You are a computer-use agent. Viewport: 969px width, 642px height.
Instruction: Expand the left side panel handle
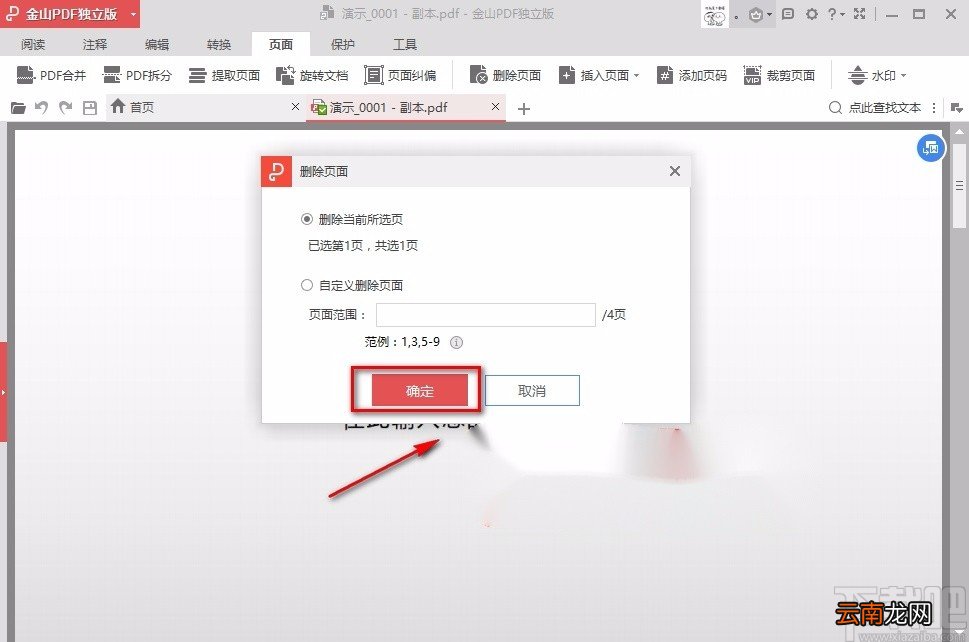[3, 392]
